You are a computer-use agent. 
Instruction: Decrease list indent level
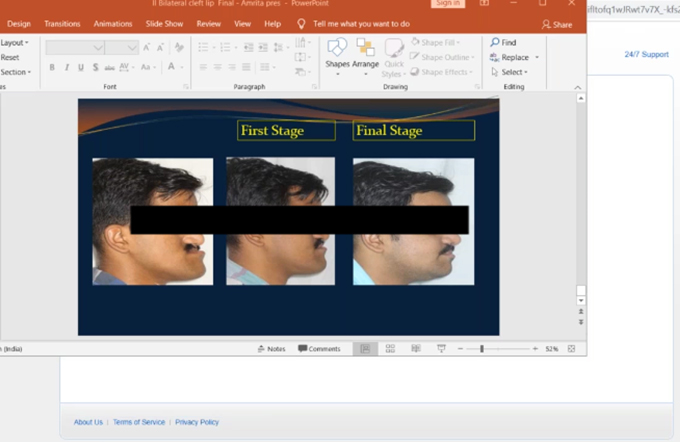click(x=248, y=47)
